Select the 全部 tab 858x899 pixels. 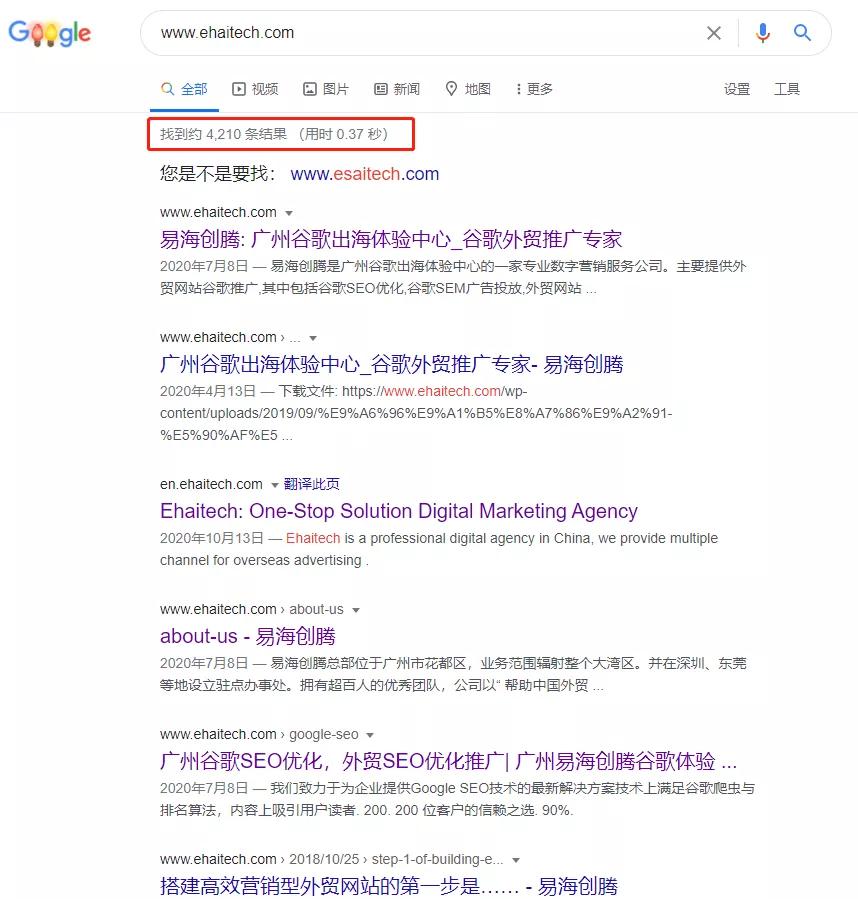pyautogui.click(x=184, y=89)
